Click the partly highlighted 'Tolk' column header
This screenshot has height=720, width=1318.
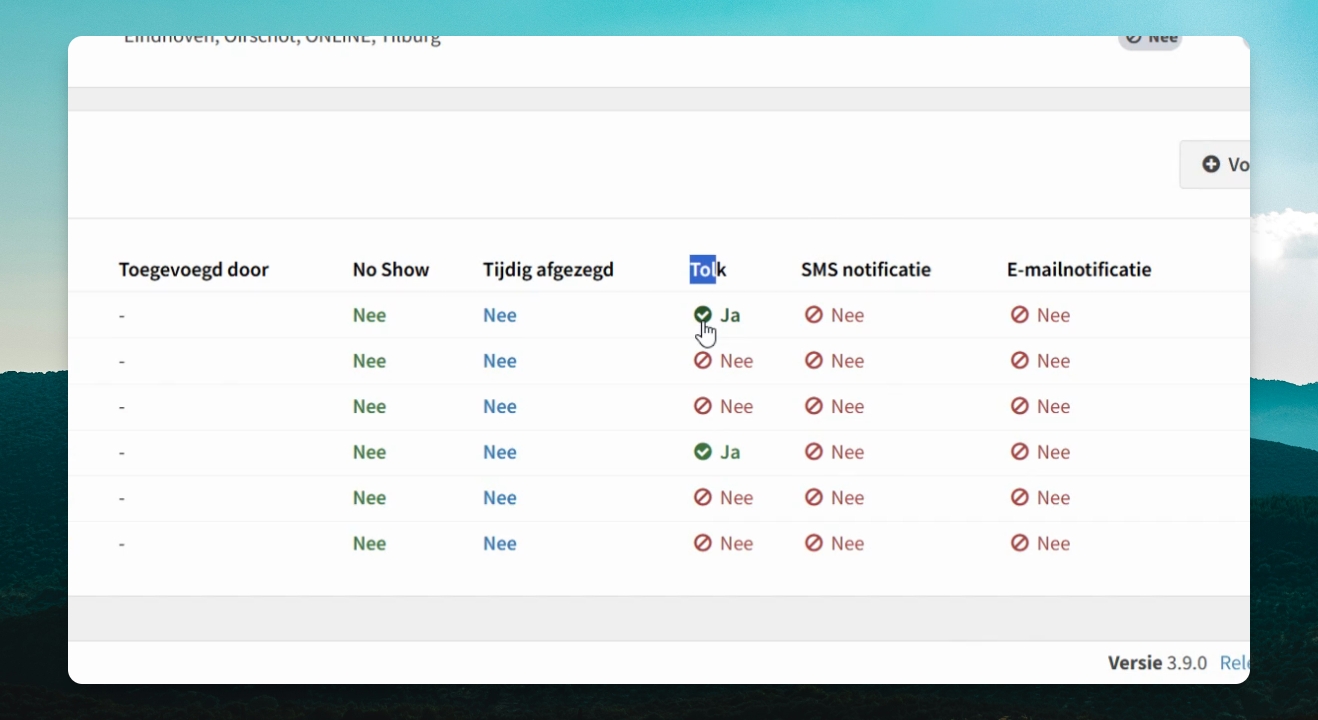coord(708,270)
